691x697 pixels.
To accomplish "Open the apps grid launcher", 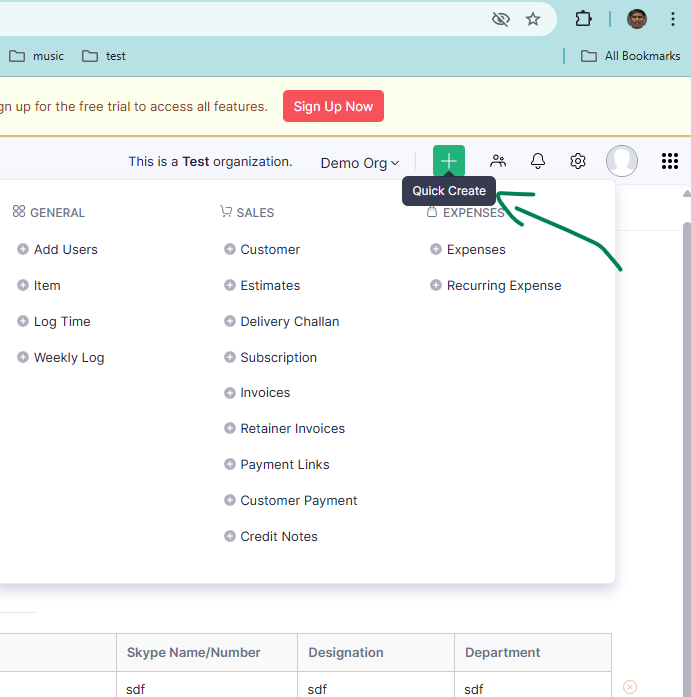I will (x=670, y=161).
